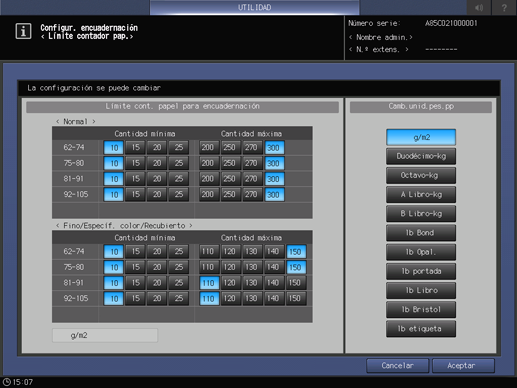Click the Aceptar button
The image size is (517, 388).
463,366
